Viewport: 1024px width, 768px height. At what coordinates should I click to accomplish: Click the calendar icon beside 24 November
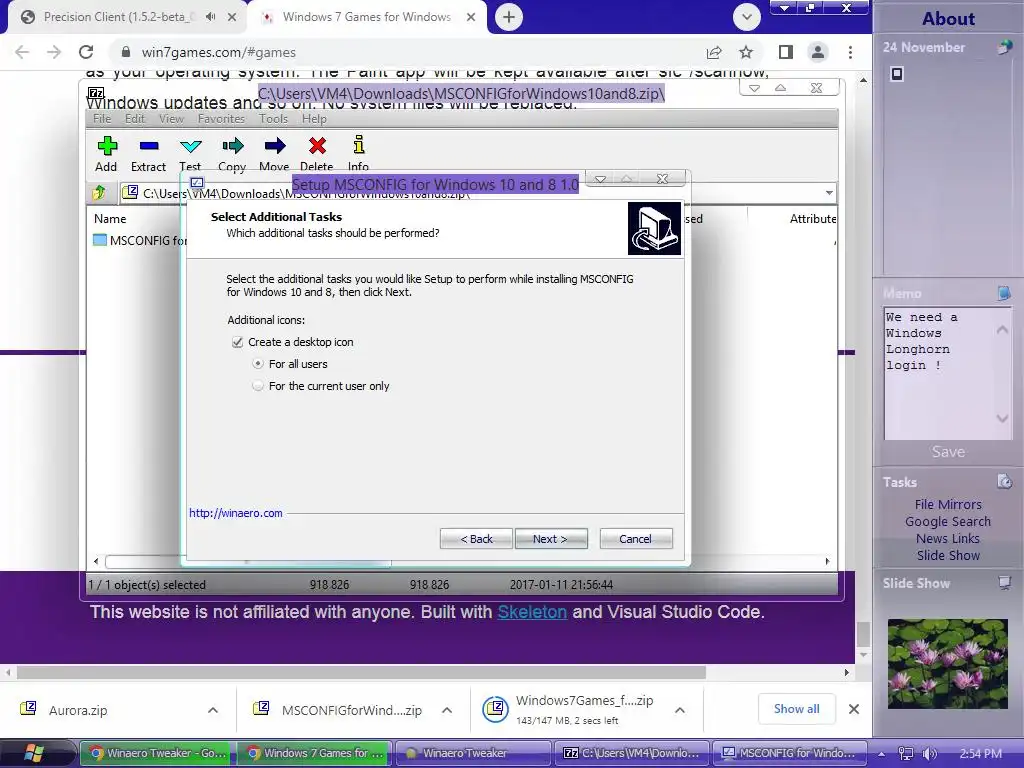point(1004,47)
